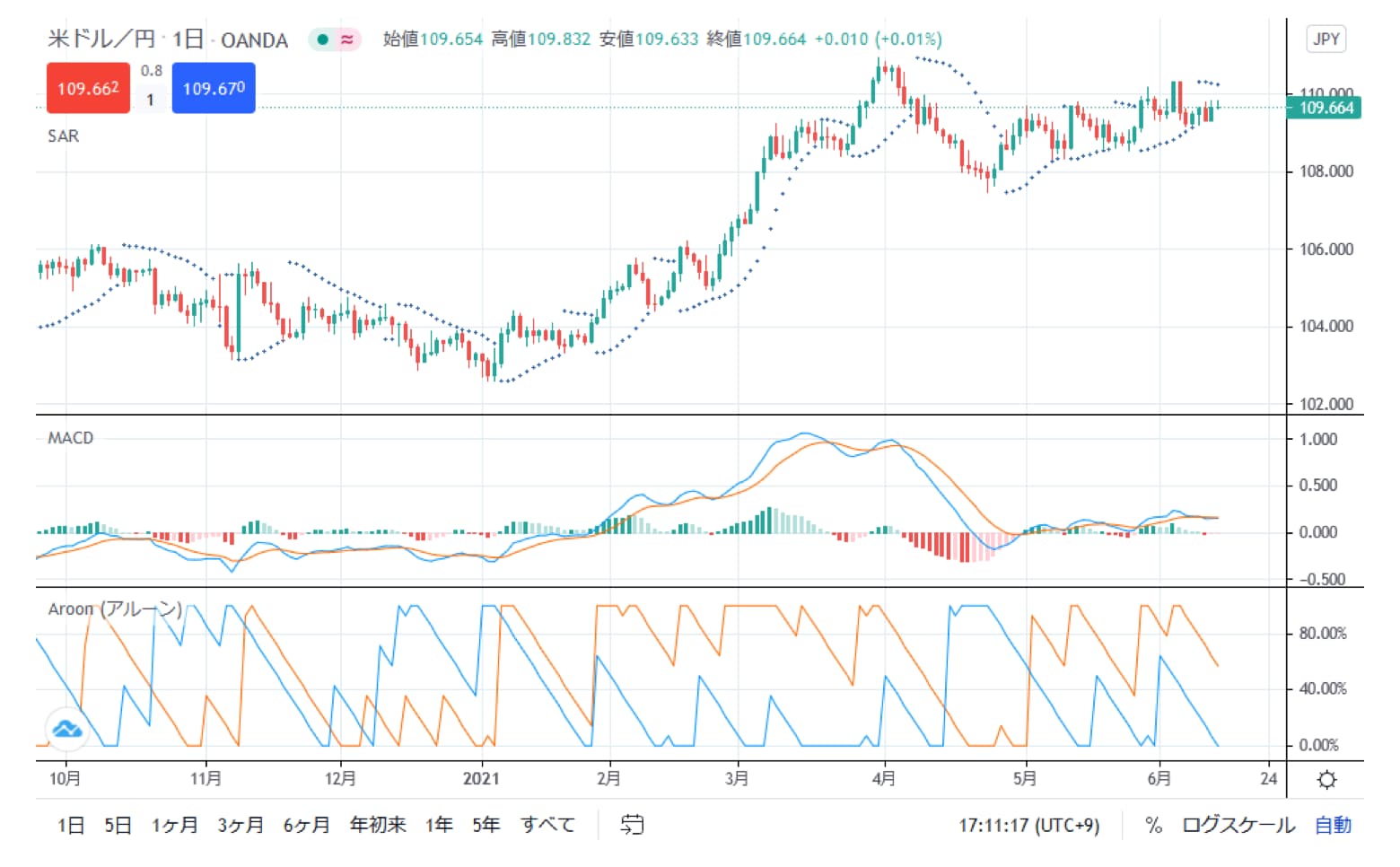Click the SAR indicator label

[x=63, y=136]
